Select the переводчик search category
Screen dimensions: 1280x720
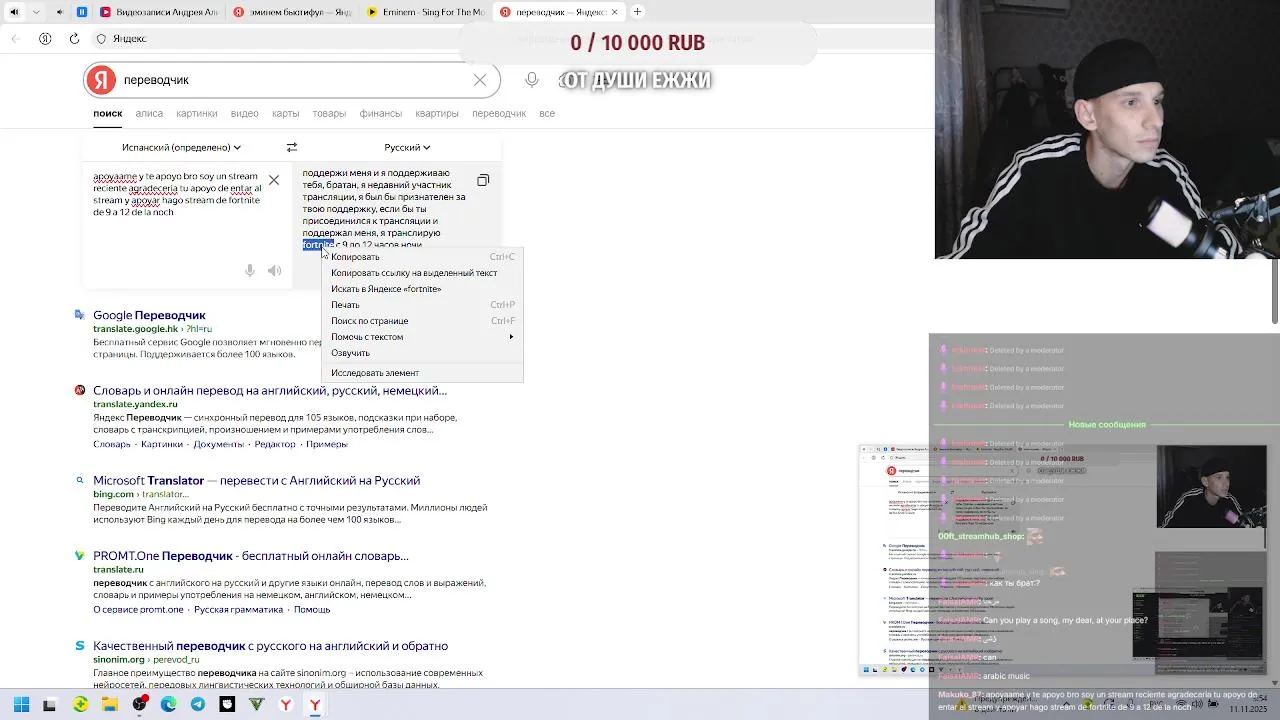pos(499,114)
